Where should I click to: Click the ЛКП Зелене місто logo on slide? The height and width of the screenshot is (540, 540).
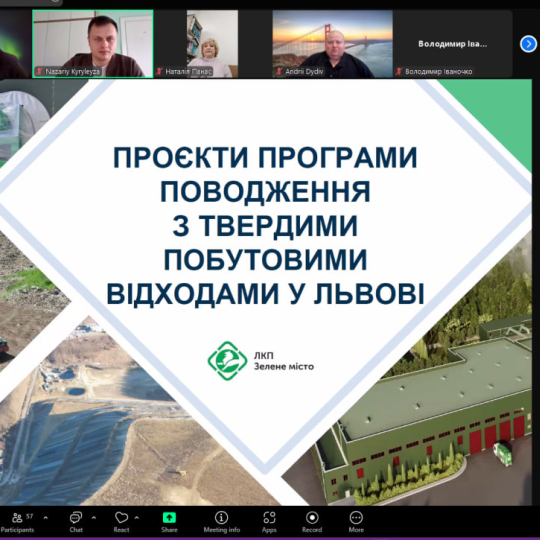[261, 361]
